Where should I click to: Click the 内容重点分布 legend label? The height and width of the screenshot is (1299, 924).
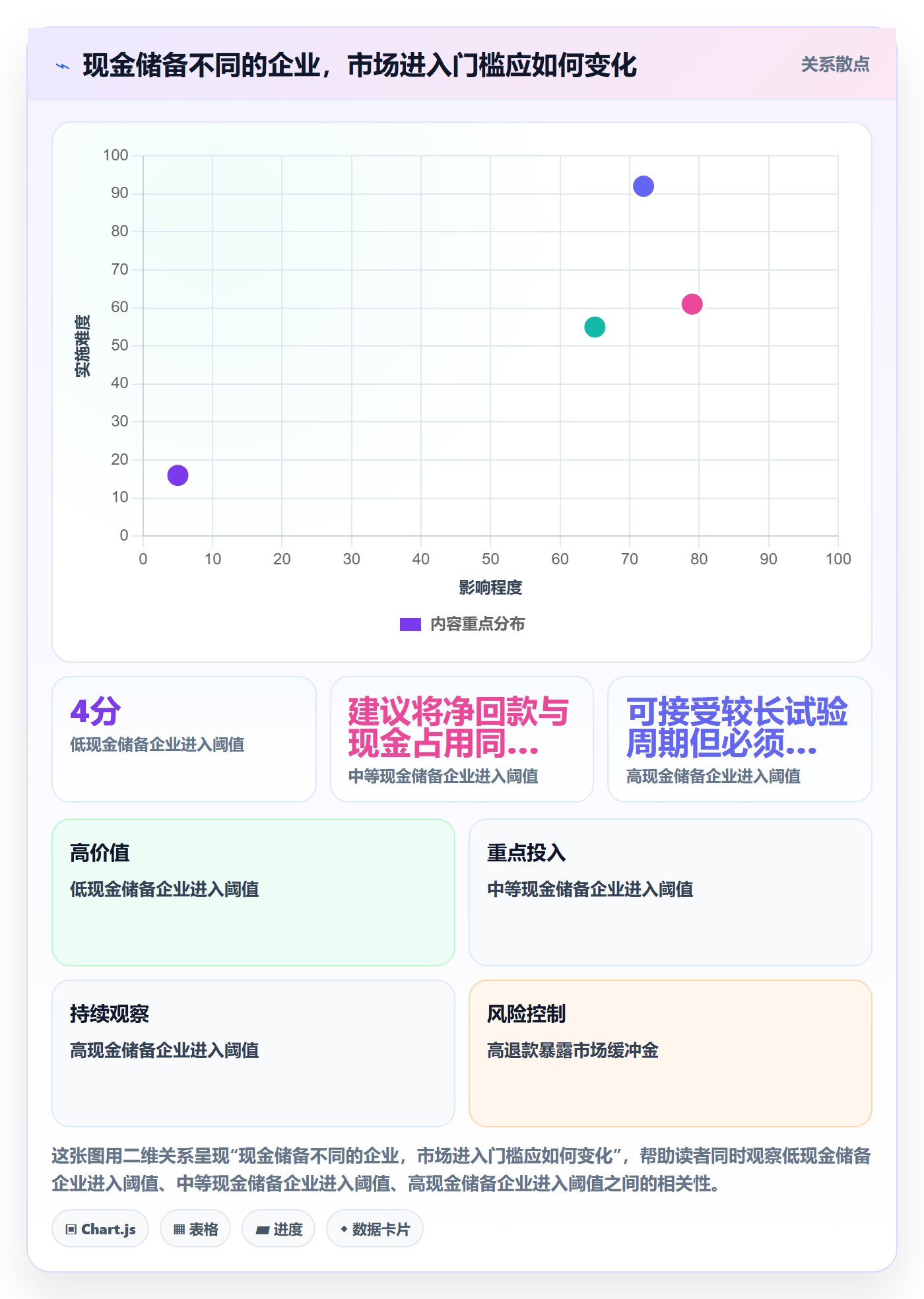tap(477, 624)
